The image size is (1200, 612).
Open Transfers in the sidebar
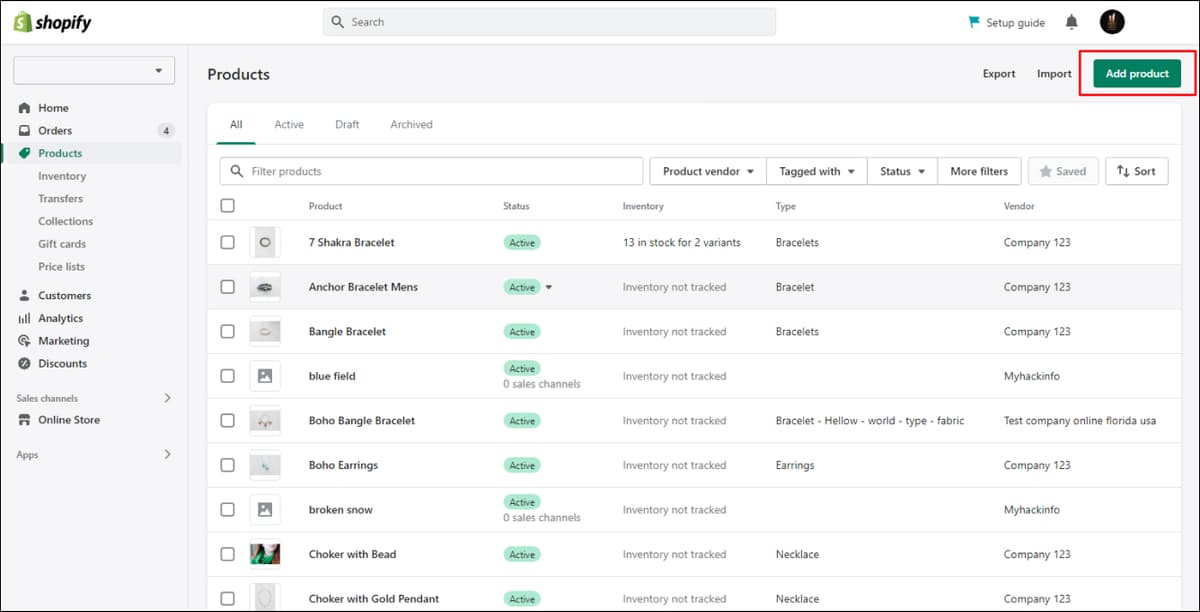60,198
